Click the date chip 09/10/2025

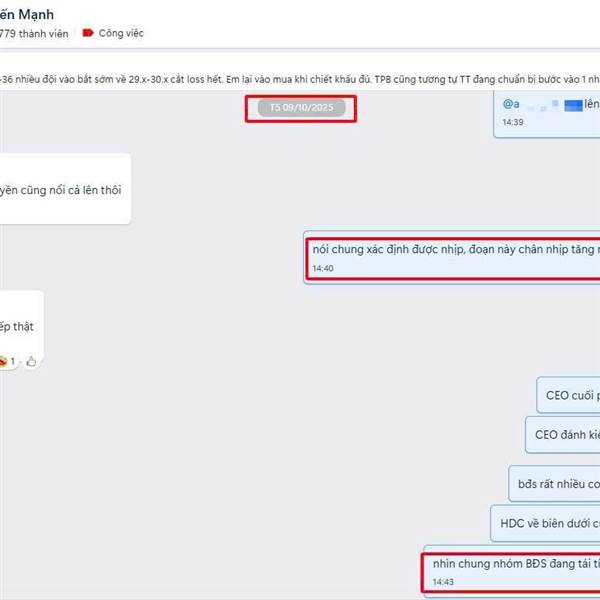pyautogui.click(x=302, y=108)
